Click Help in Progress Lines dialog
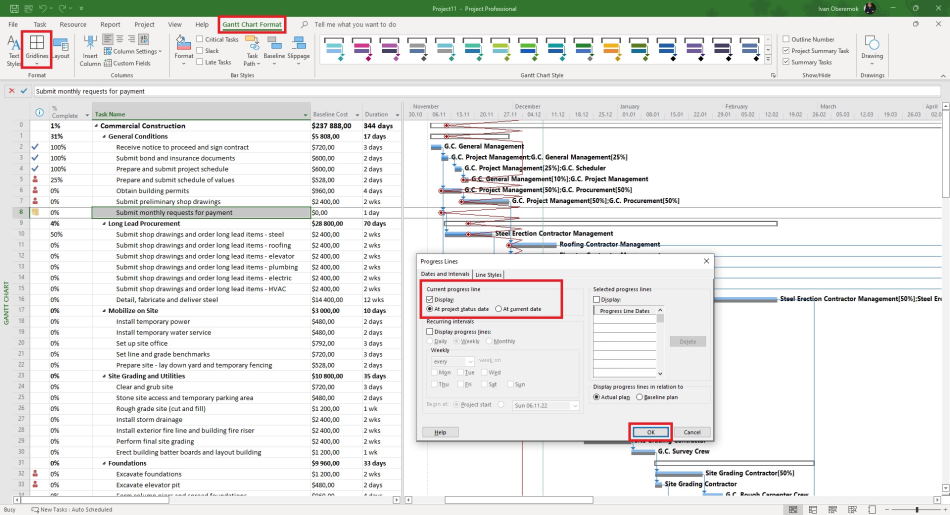Viewport: 950px width, 515px height. pos(440,432)
